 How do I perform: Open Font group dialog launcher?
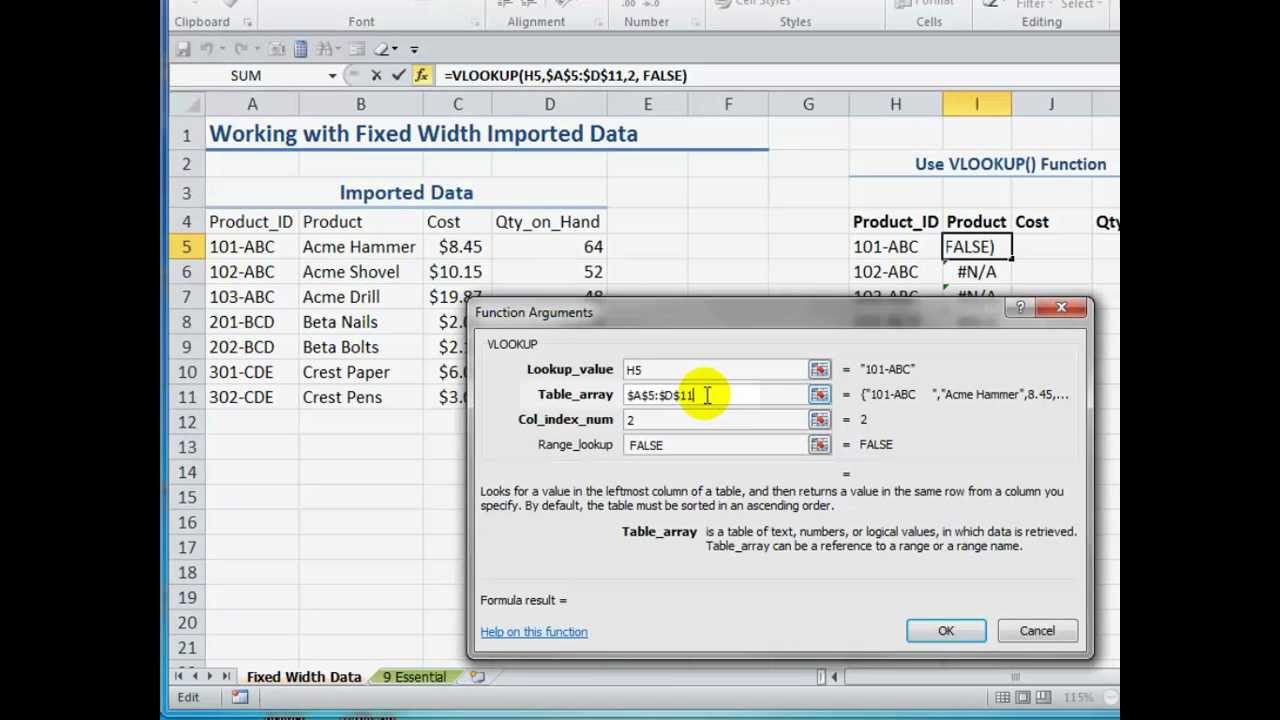click(x=476, y=22)
